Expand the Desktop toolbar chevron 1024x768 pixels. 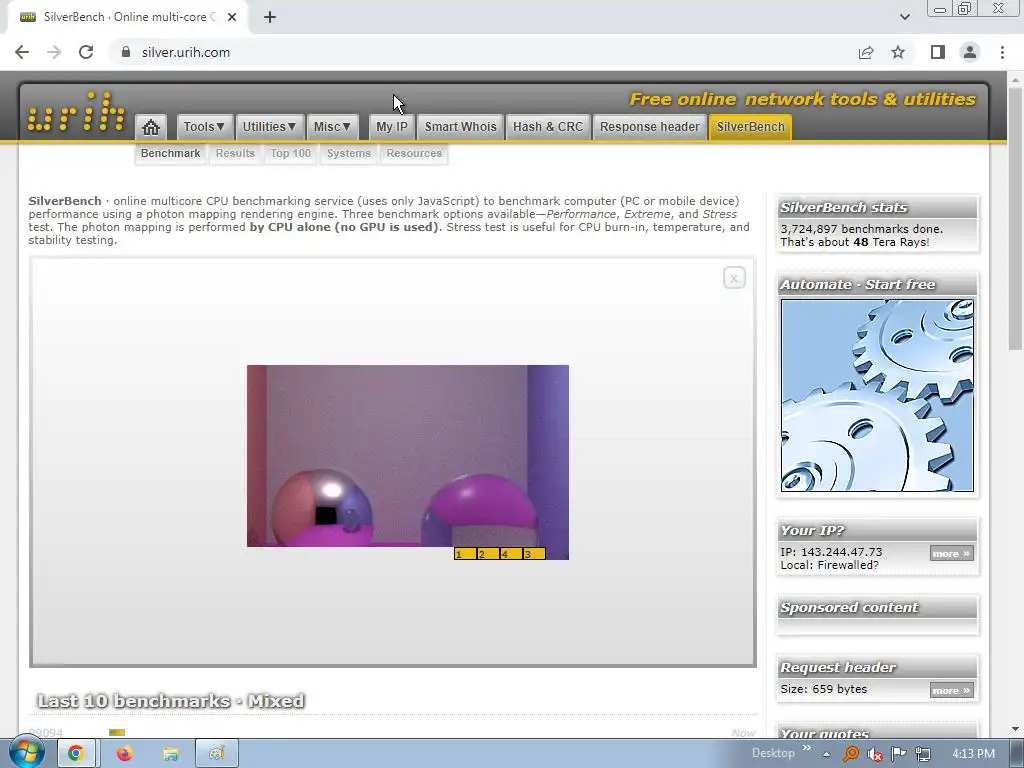807,748
